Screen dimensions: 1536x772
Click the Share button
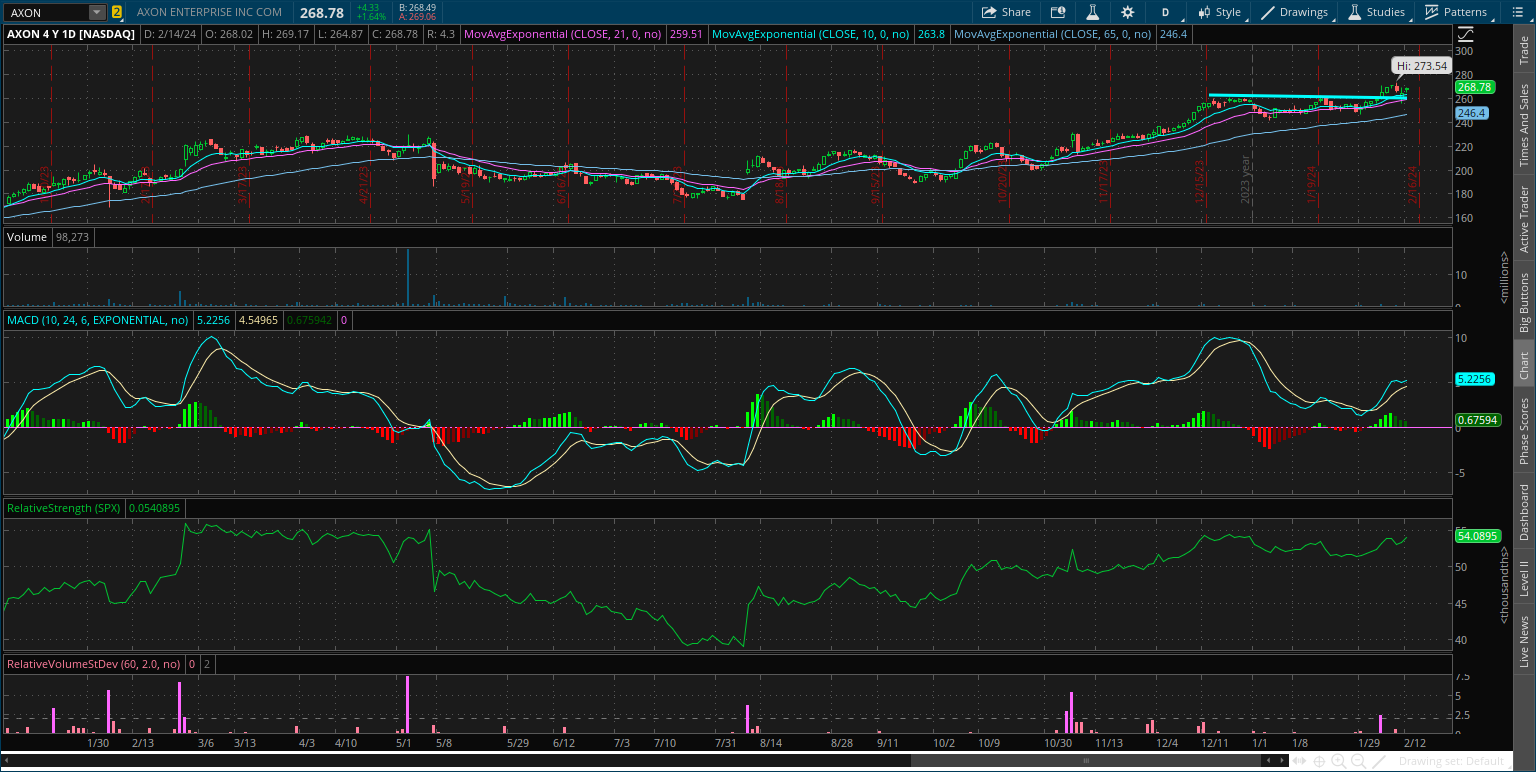click(1006, 12)
